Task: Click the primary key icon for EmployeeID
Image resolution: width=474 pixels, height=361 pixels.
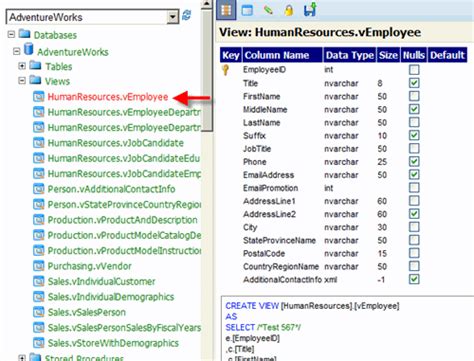Action: (x=226, y=70)
